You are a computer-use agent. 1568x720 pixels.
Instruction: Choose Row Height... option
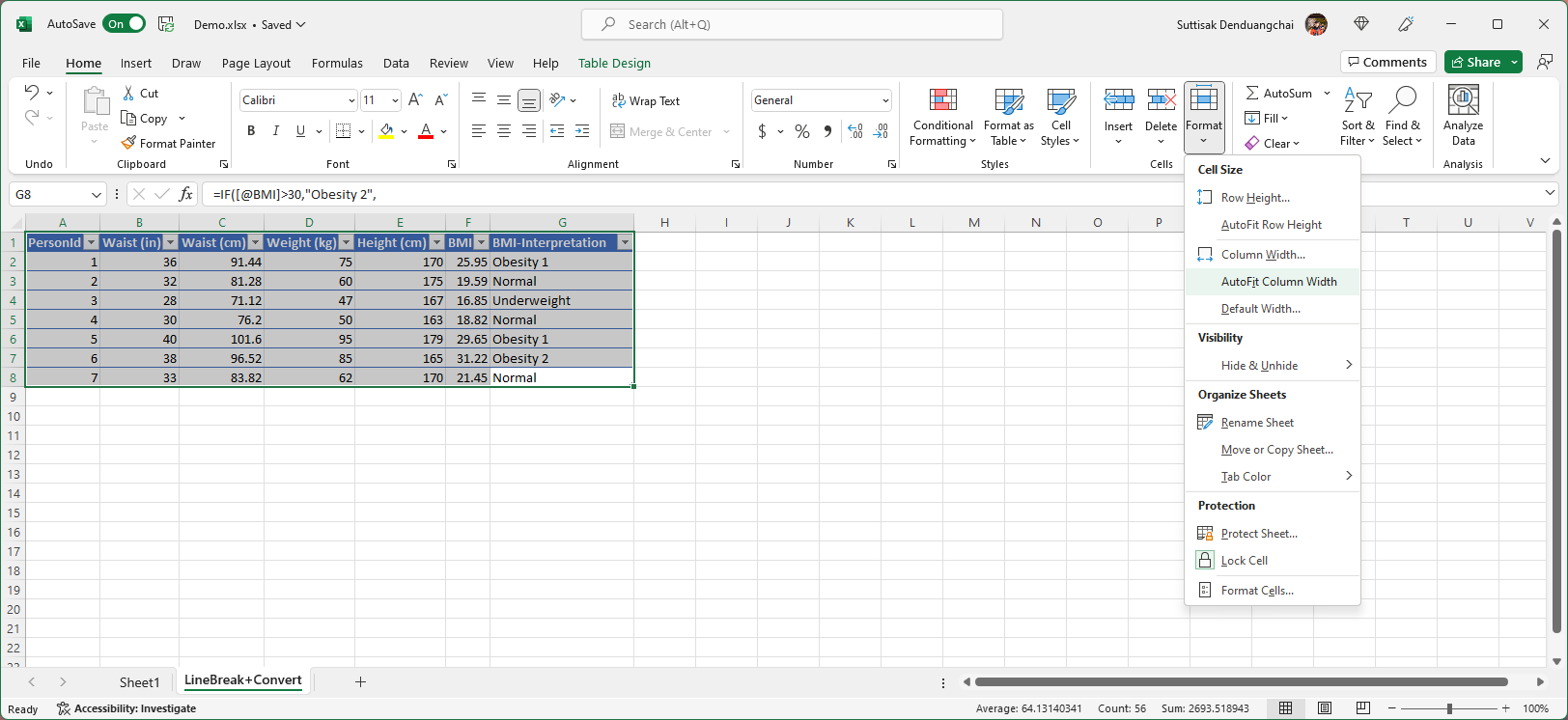1273,198
